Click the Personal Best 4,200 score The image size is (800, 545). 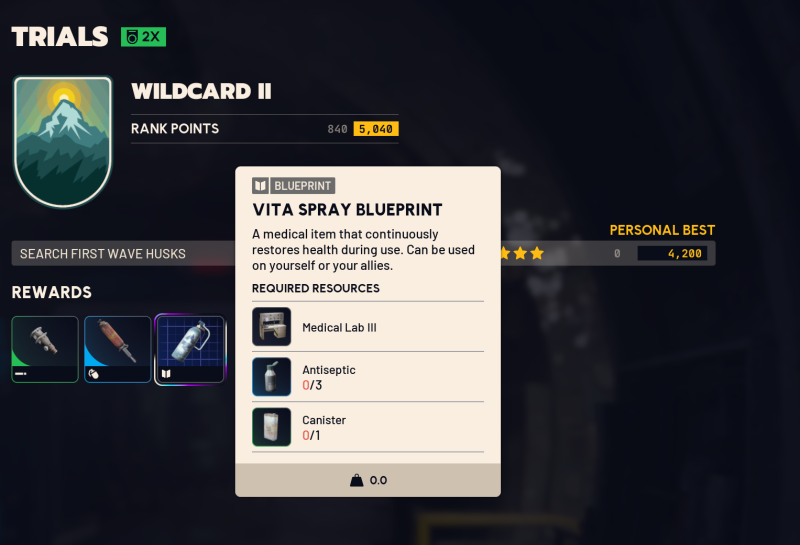tap(672, 253)
